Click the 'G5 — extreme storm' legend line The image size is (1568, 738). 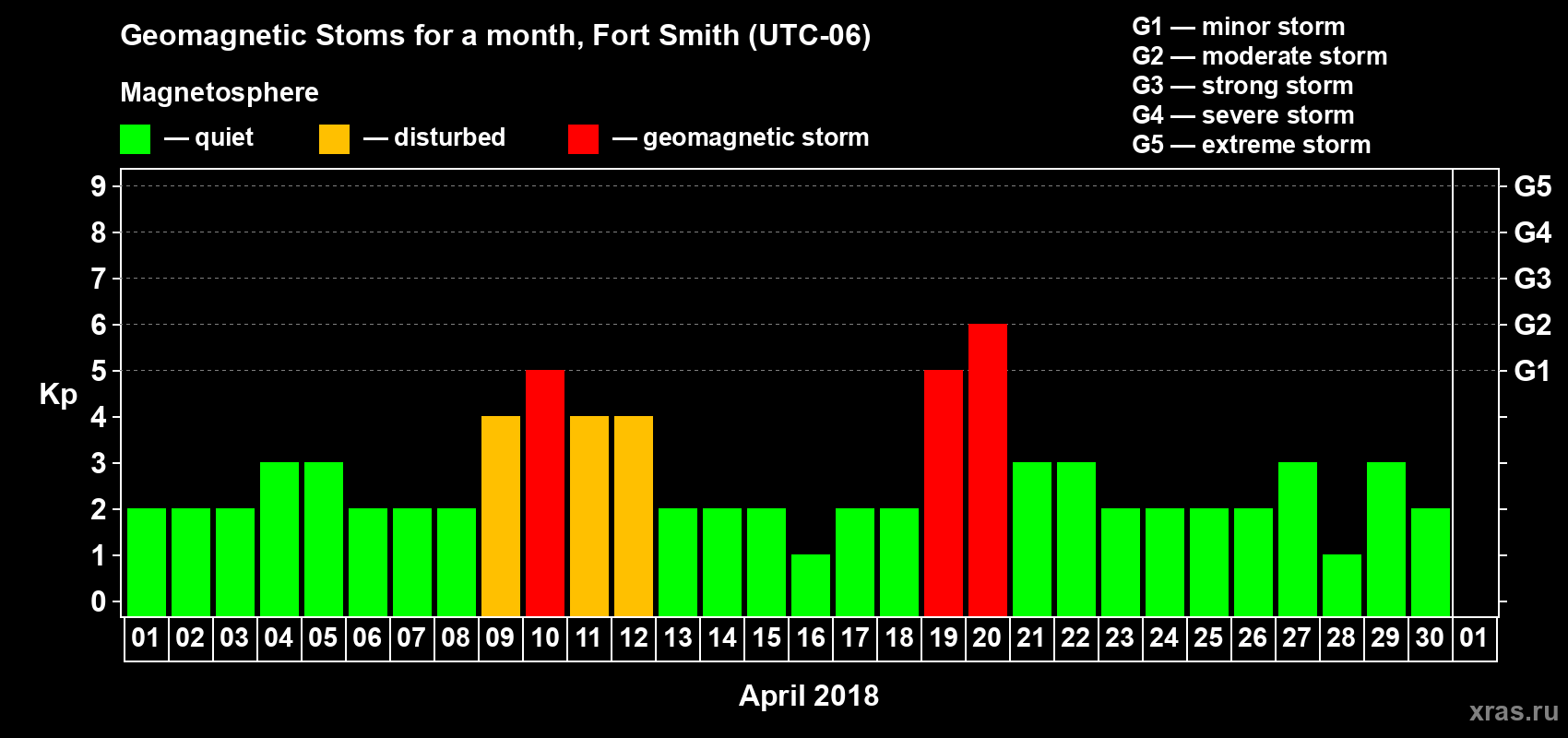[1252, 145]
